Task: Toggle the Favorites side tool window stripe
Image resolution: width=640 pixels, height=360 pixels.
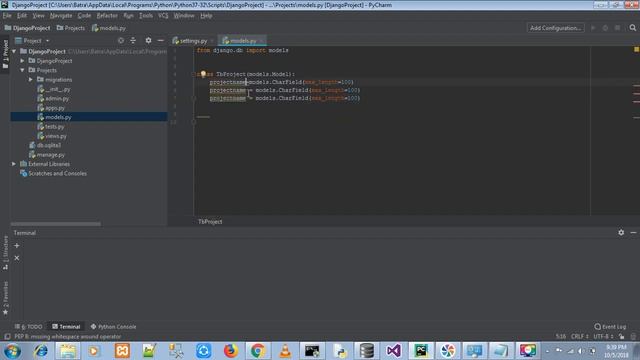Action: (x=5, y=298)
